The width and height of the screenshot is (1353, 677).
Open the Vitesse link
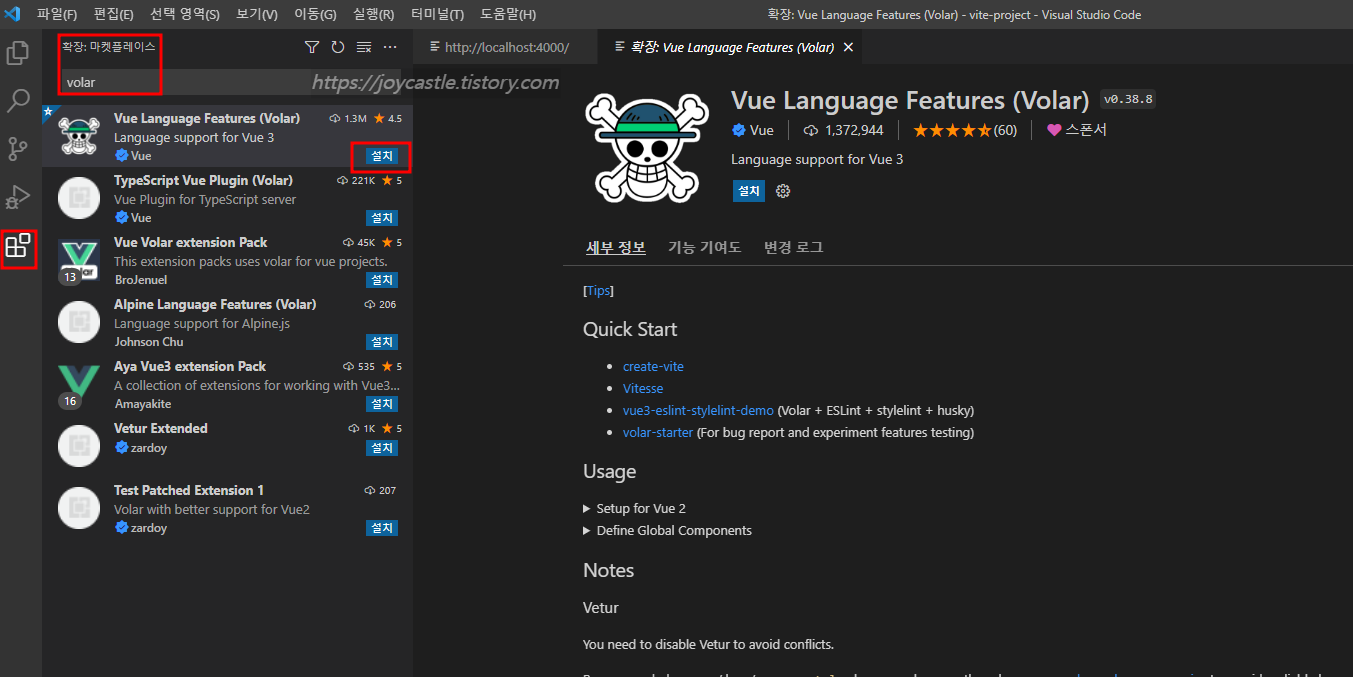(x=643, y=388)
